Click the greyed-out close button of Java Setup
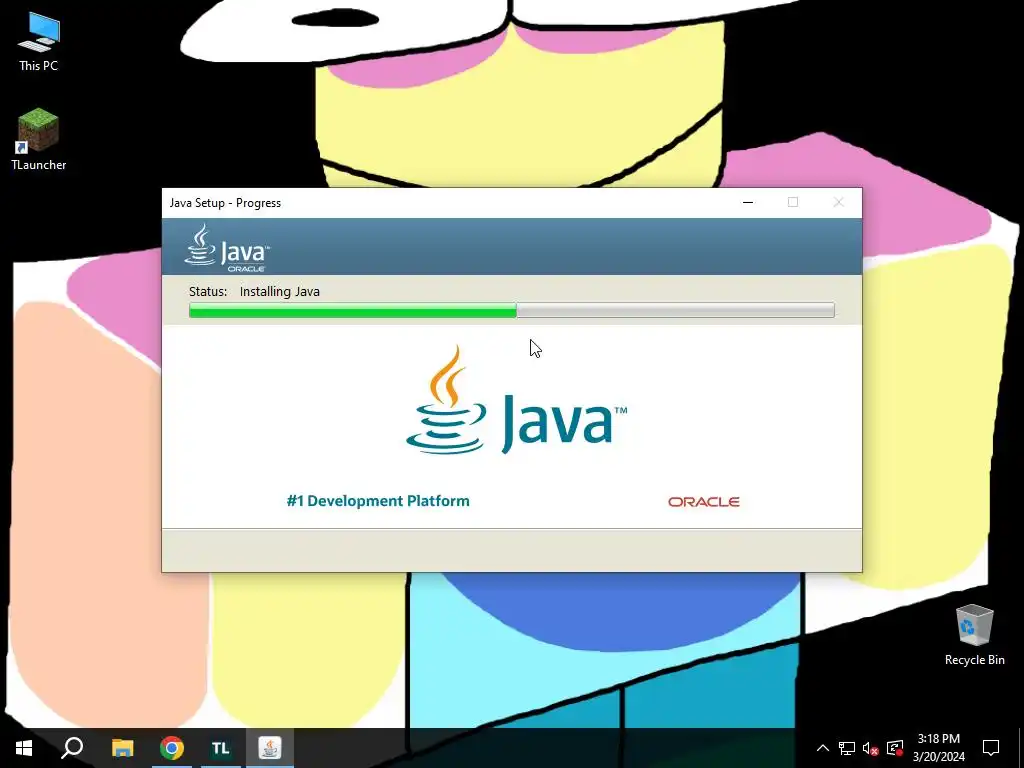This screenshot has height=768, width=1024. [x=839, y=202]
